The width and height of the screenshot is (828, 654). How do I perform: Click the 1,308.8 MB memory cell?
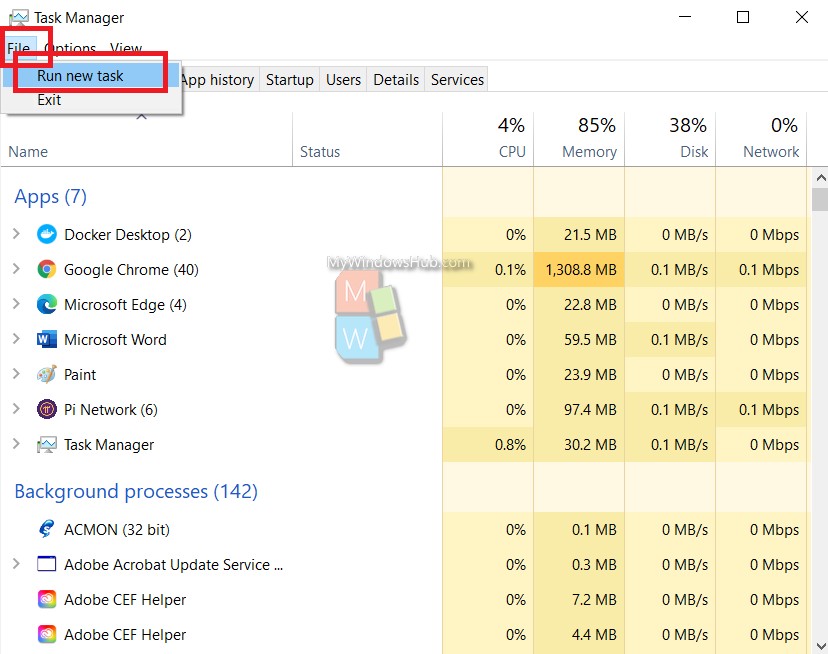click(579, 269)
